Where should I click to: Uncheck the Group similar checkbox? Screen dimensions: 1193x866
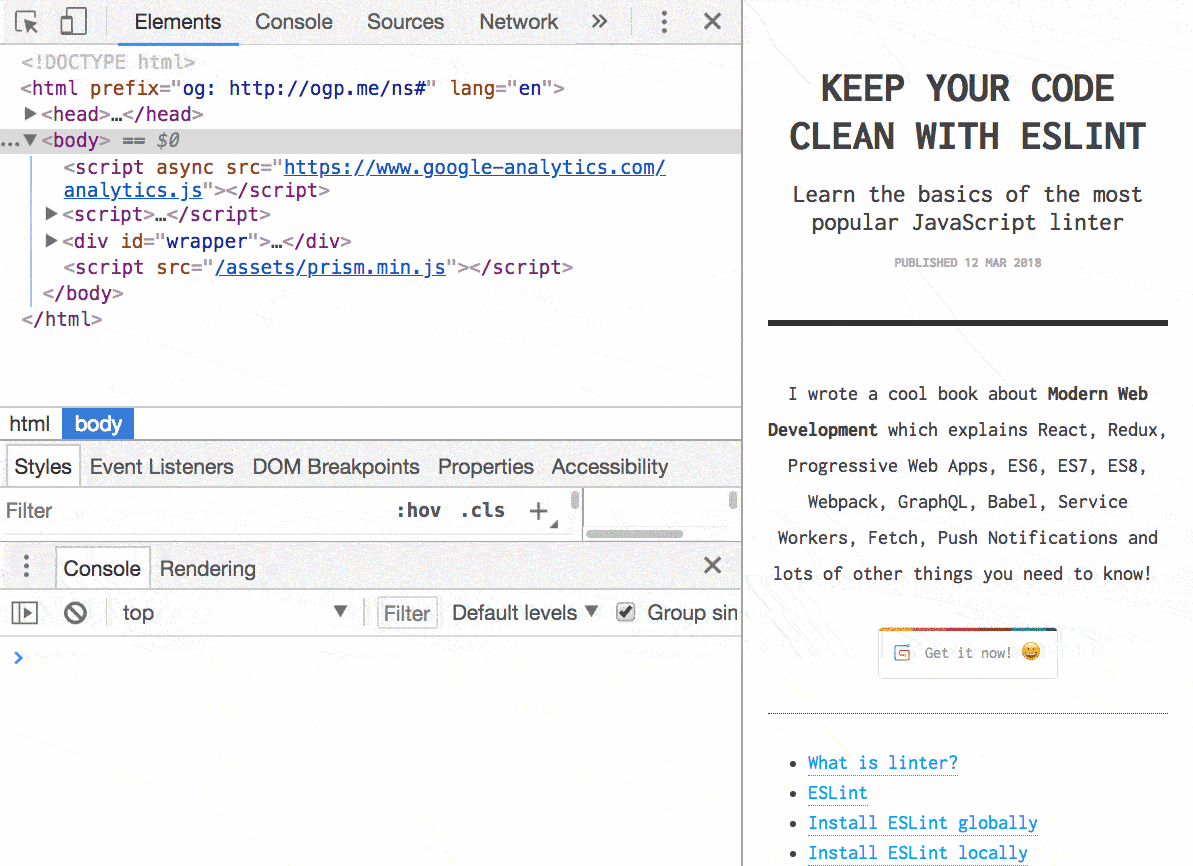click(625, 611)
